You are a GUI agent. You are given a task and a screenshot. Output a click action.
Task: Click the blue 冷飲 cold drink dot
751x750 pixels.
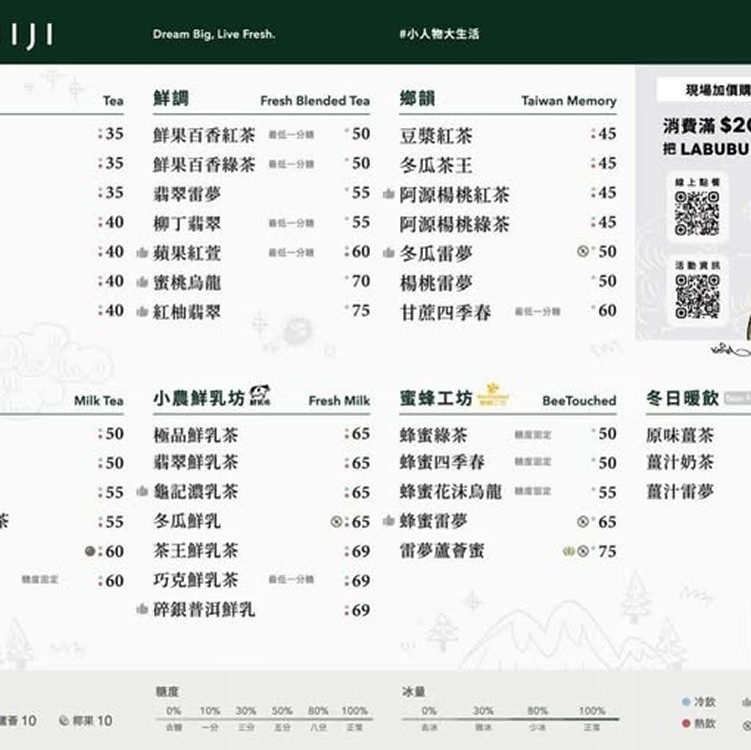685,702
